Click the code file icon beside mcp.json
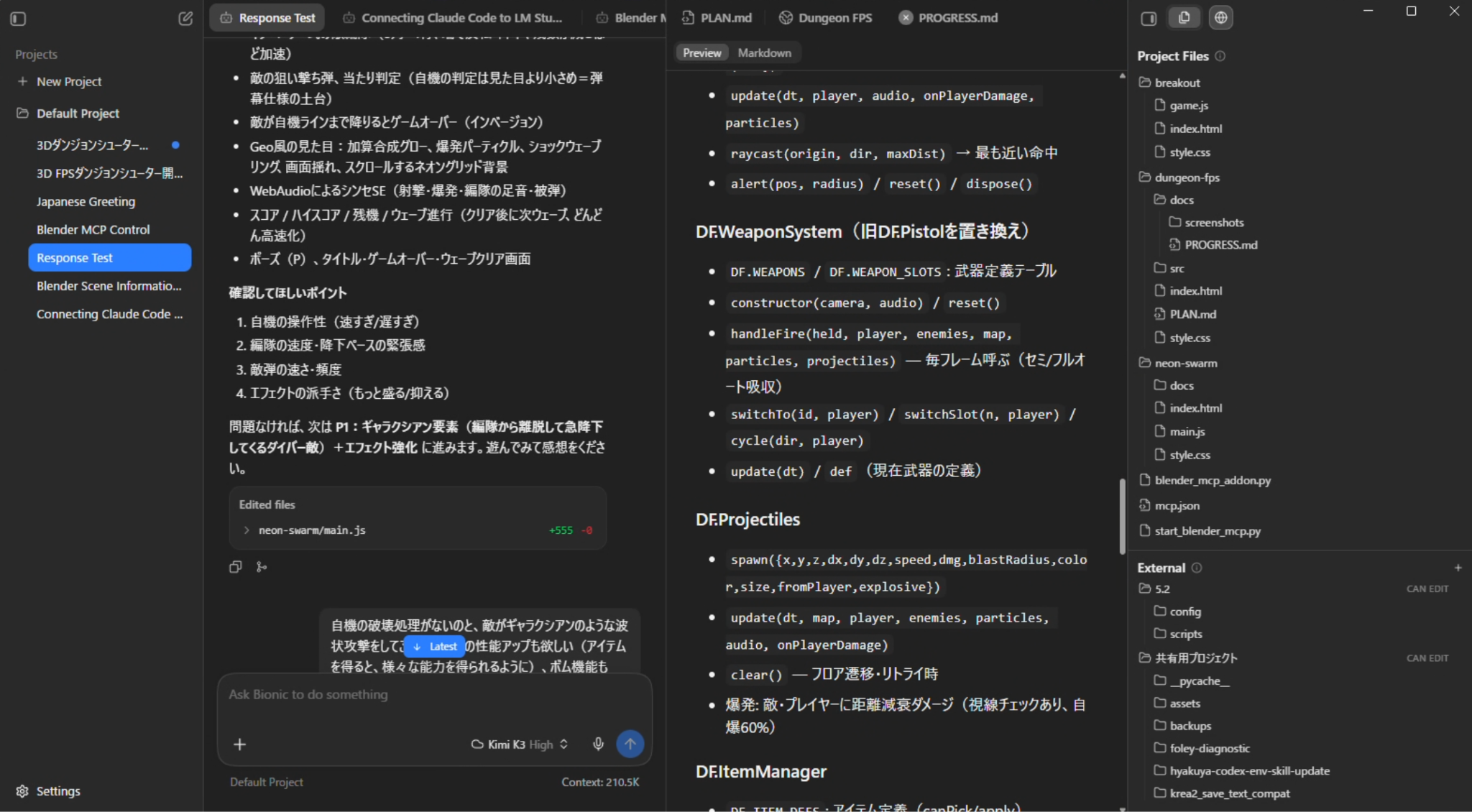The height and width of the screenshot is (812, 1472). click(x=1145, y=505)
